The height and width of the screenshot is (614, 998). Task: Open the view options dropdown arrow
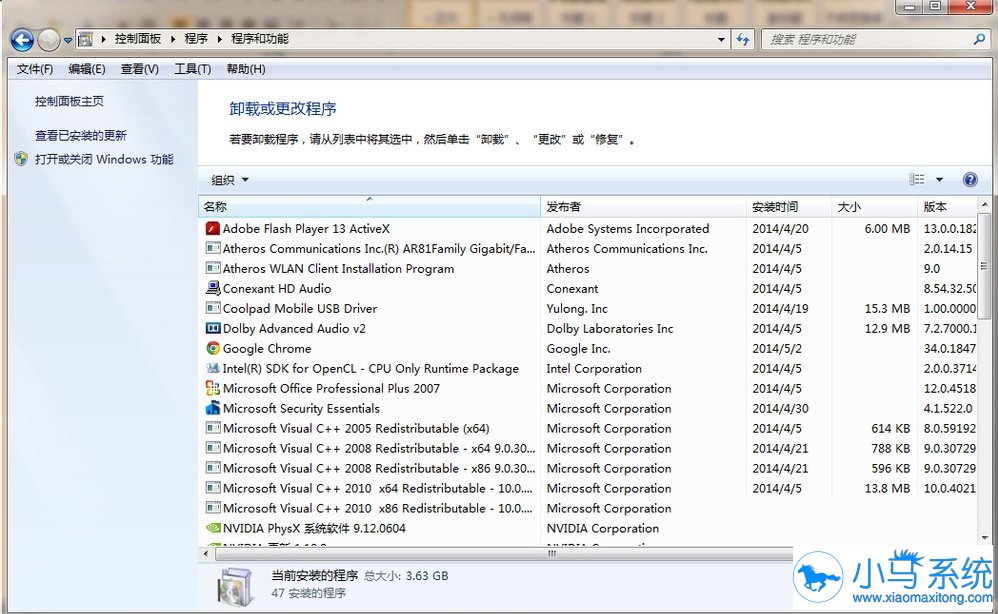(939, 179)
